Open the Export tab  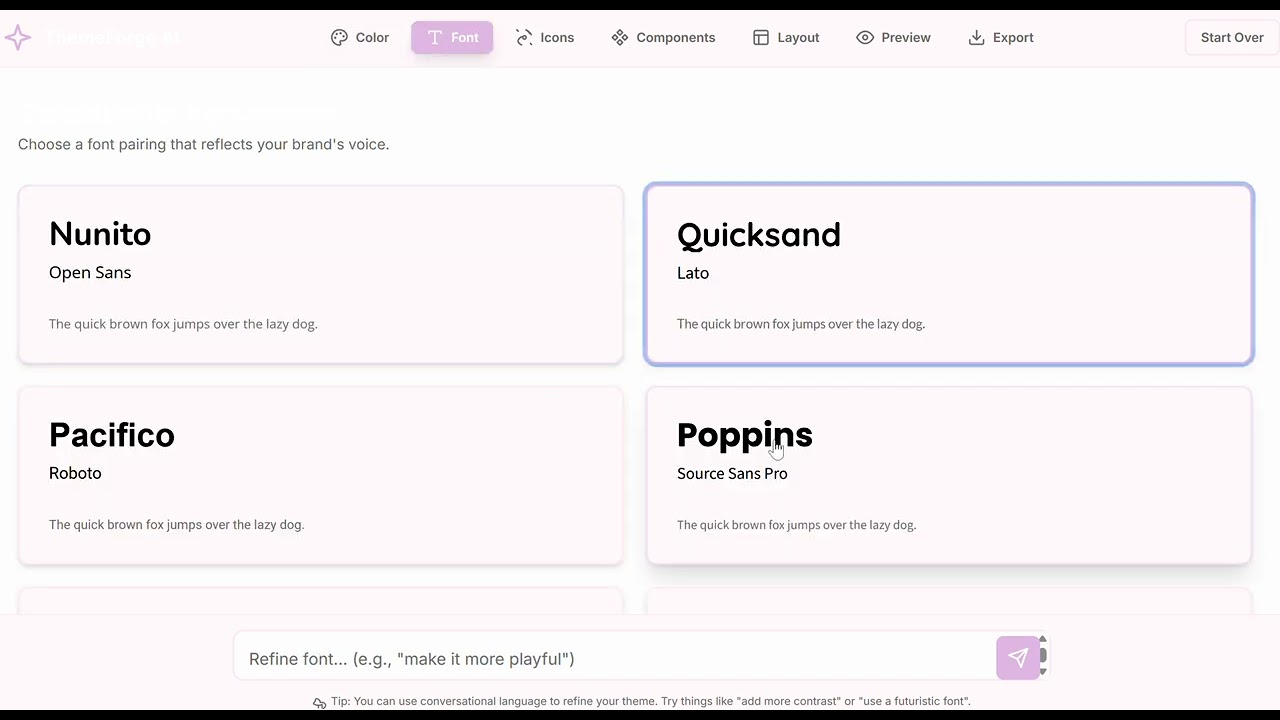[x=1001, y=38]
